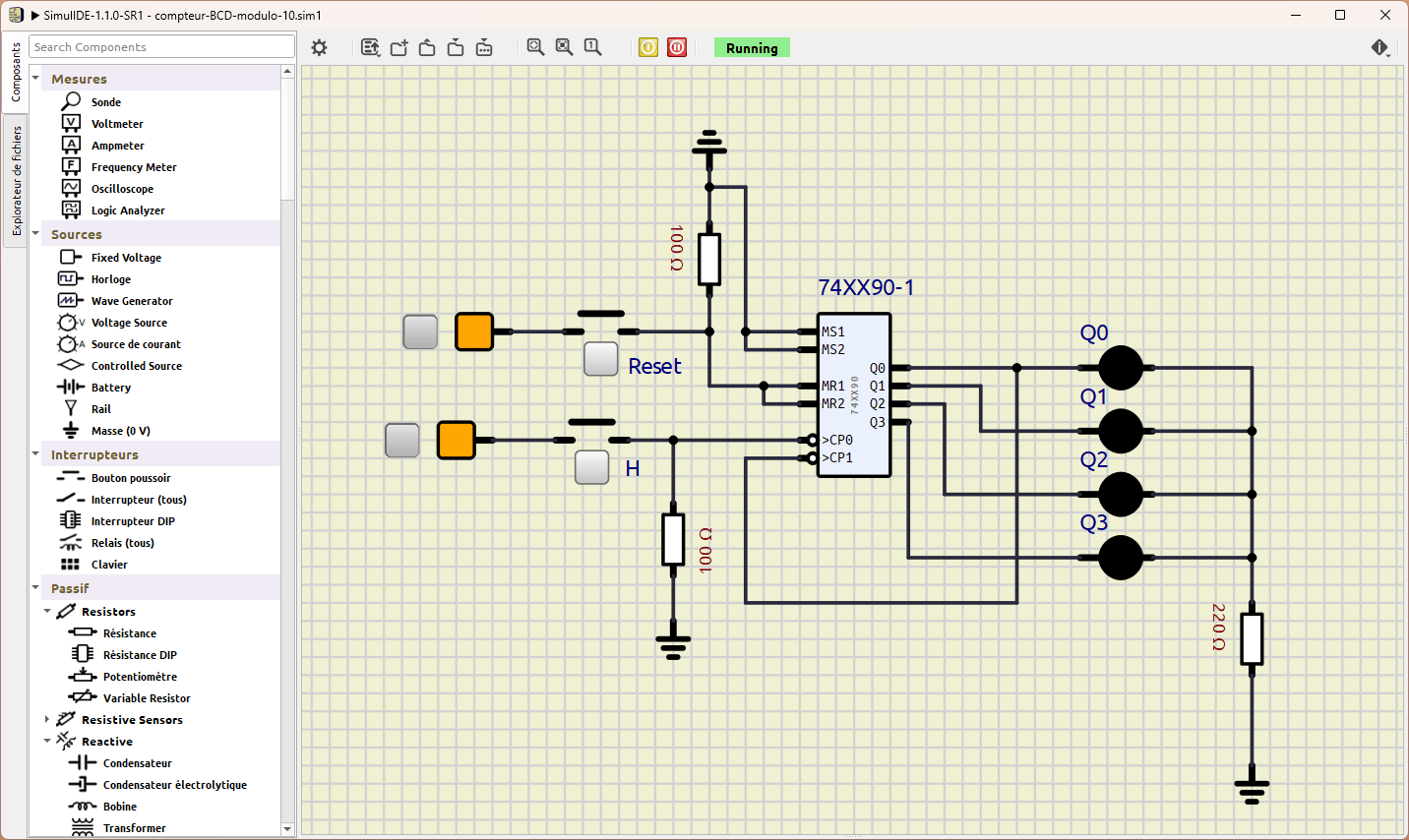Click the save circuit as icon

tap(484, 47)
